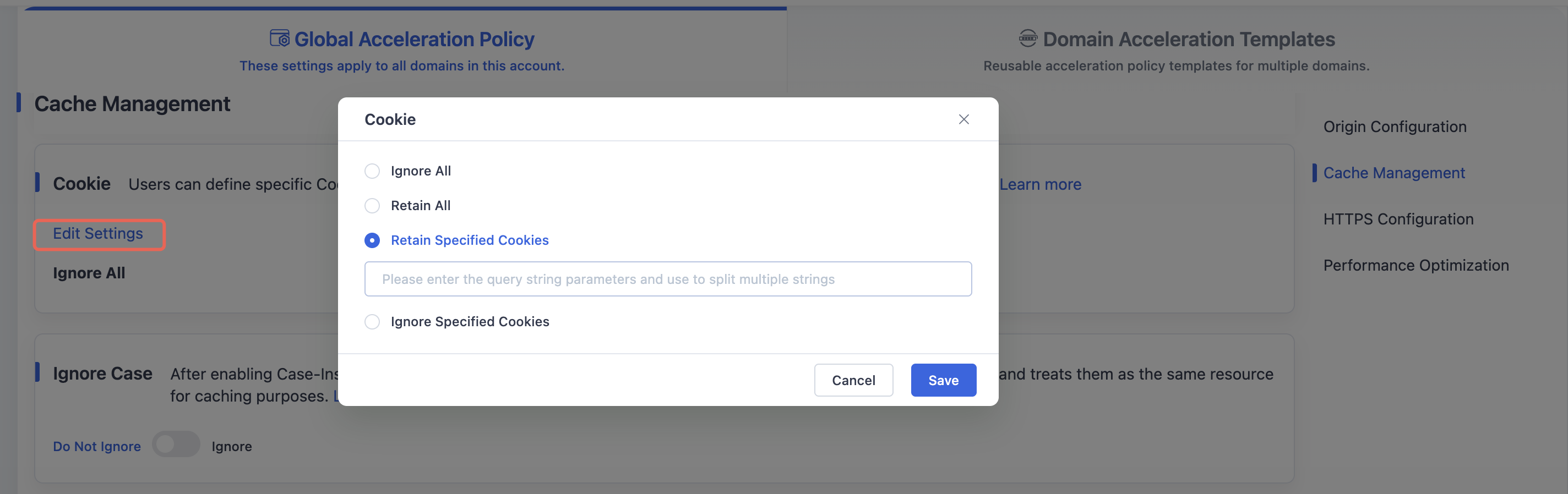Toggle the Ignore Case switch
This screenshot has width=1568, height=494.
(x=176, y=444)
